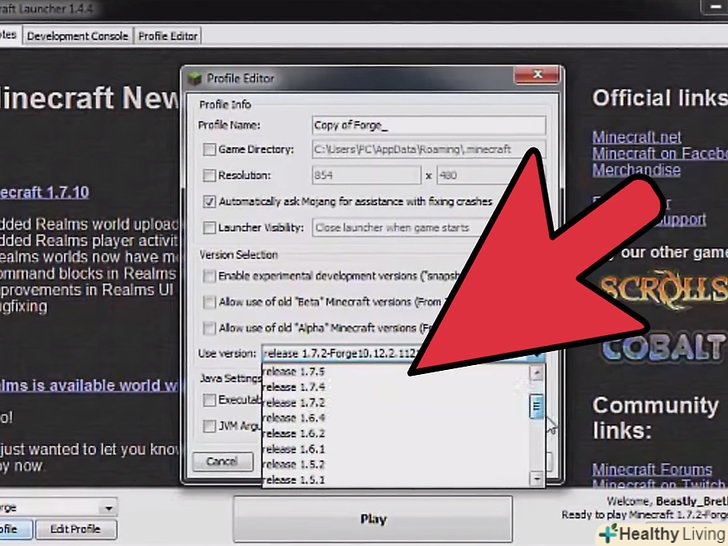This screenshot has height=546, width=728.
Task: Enable the Launcher Visibility checkbox
Action: [x=209, y=228]
